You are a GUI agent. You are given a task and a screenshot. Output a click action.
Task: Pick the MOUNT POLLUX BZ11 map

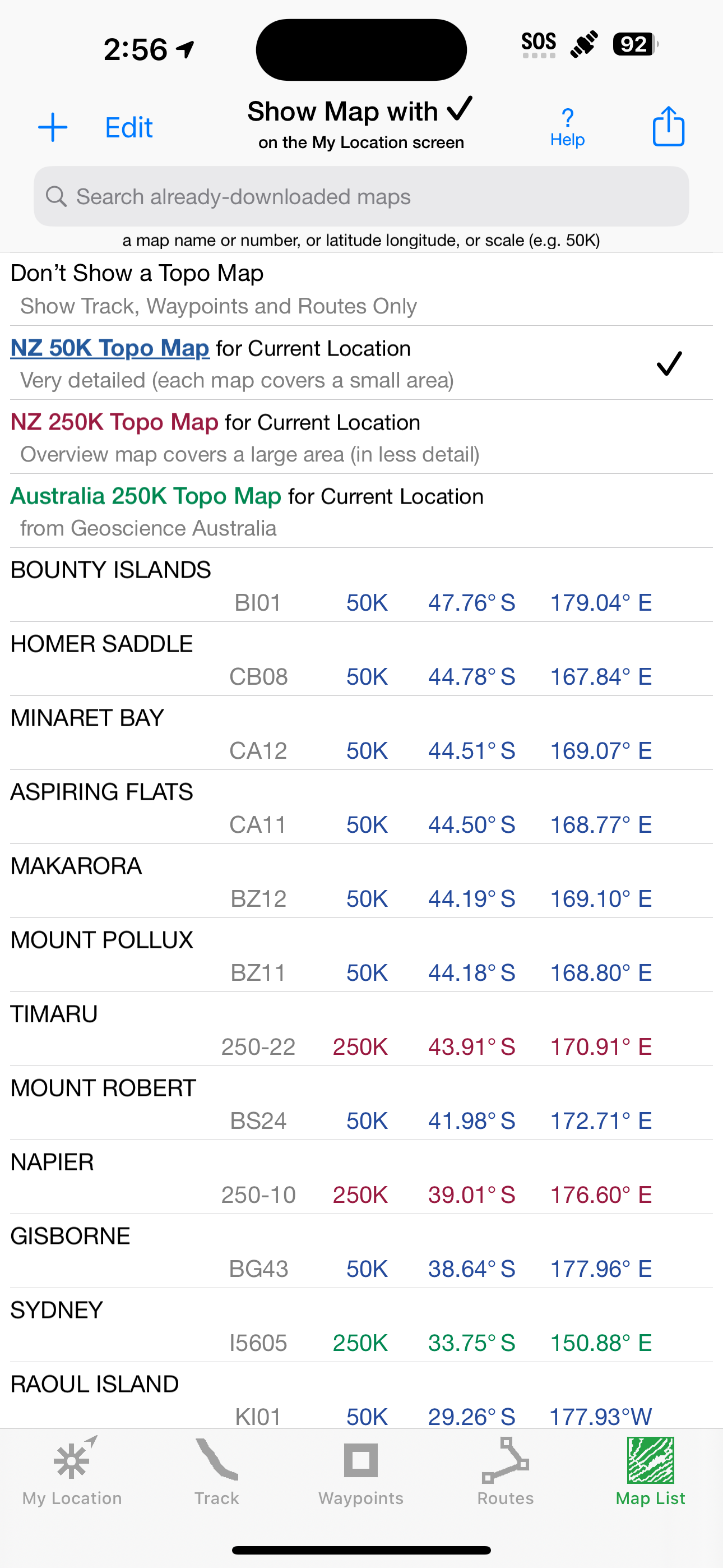point(361,956)
